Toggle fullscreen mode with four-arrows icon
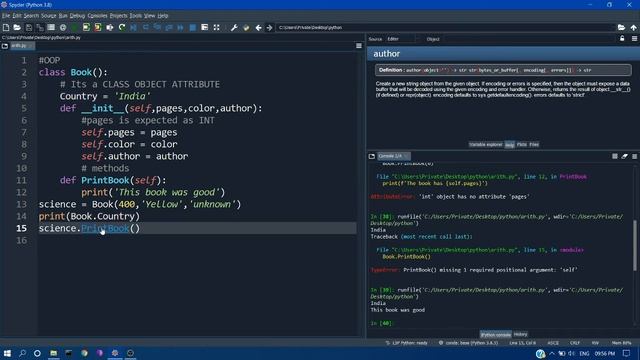640x360 pixels. 216,27
